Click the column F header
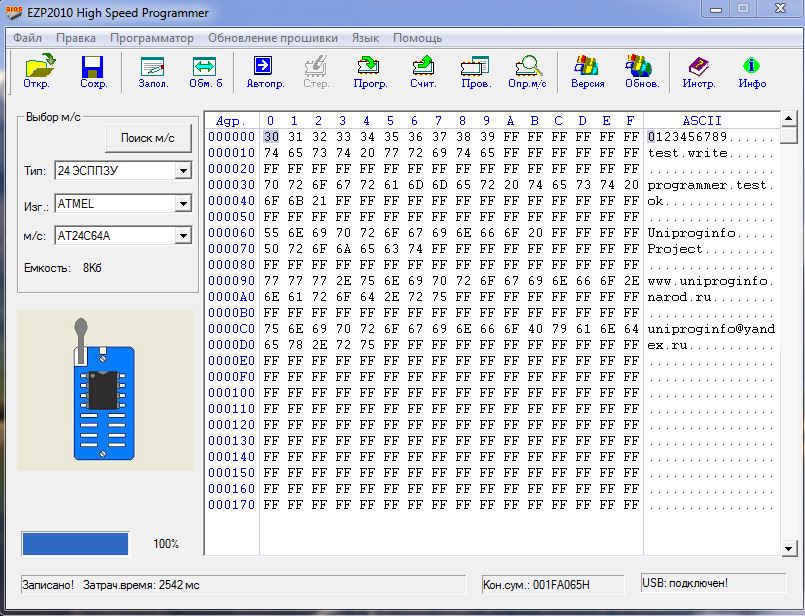The height and width of the screenshot is (616, 805). pos(630,121)
